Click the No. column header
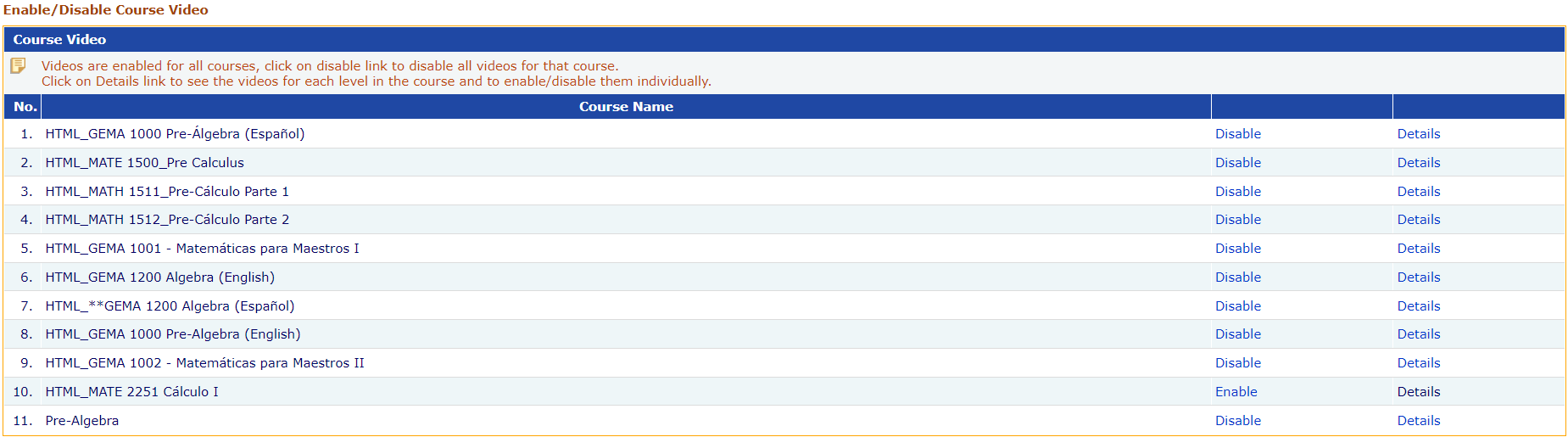Image resolution: width=1568 pixels, height=437 pixels. [25, 107]
